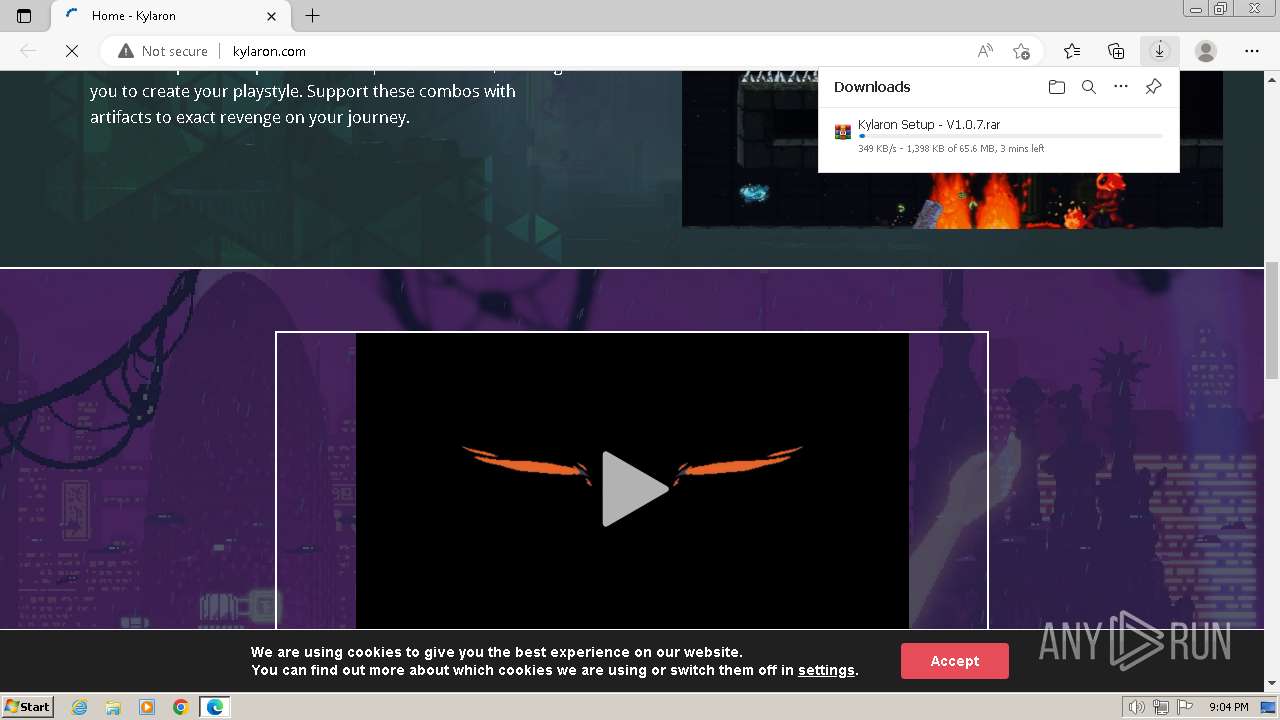Open the browser profile menu
The height and width of the screenshot is (720, 1280).
coord(1206,51)
